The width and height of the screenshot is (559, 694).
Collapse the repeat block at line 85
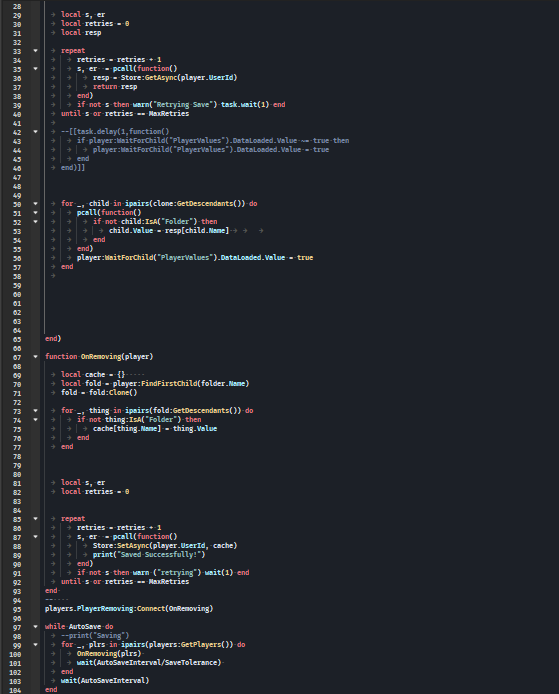35,519
